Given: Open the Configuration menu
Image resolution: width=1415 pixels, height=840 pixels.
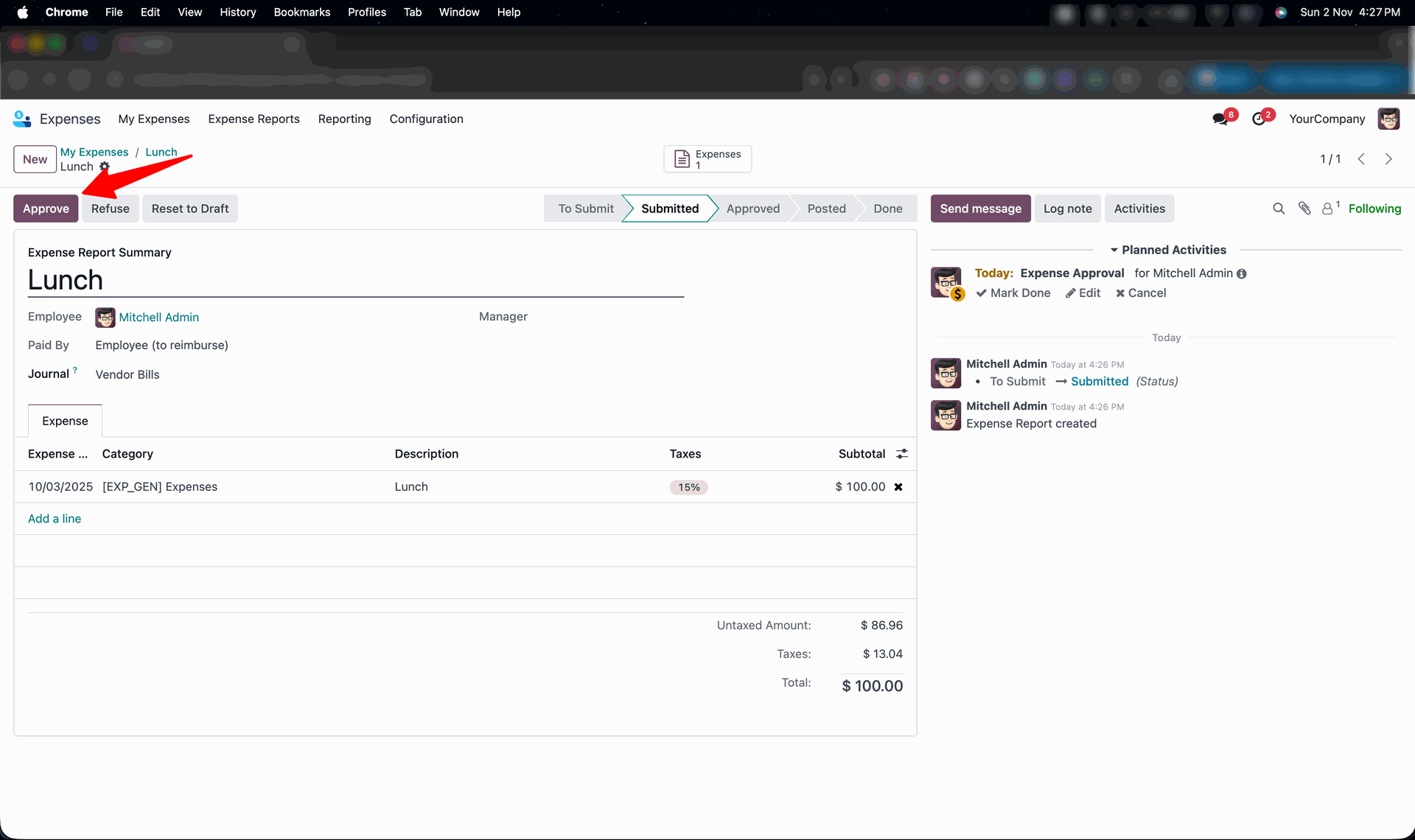Looking at the screenshot, I should [x=426, y=119].
